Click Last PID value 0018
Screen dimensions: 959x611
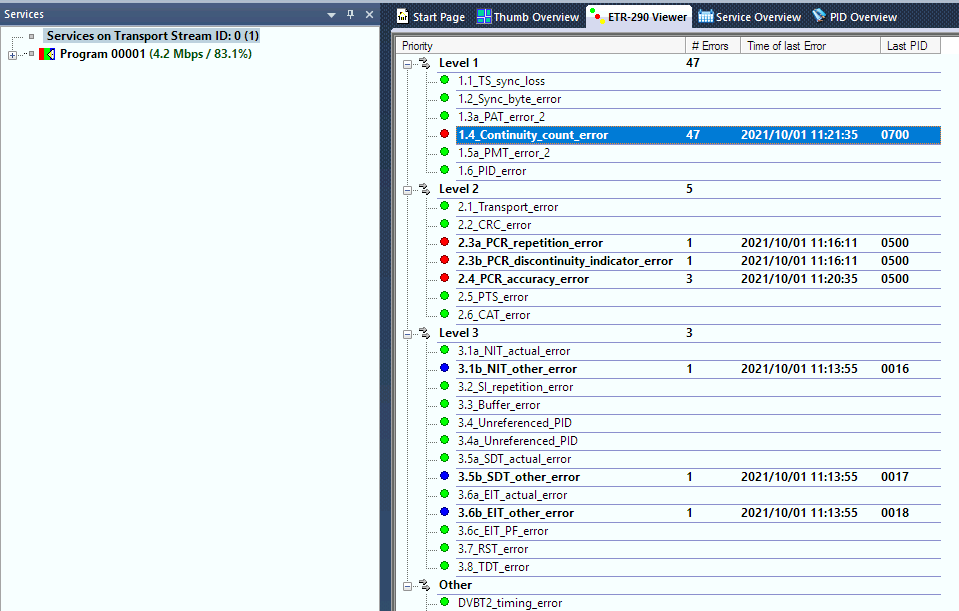tap(895, 513)
